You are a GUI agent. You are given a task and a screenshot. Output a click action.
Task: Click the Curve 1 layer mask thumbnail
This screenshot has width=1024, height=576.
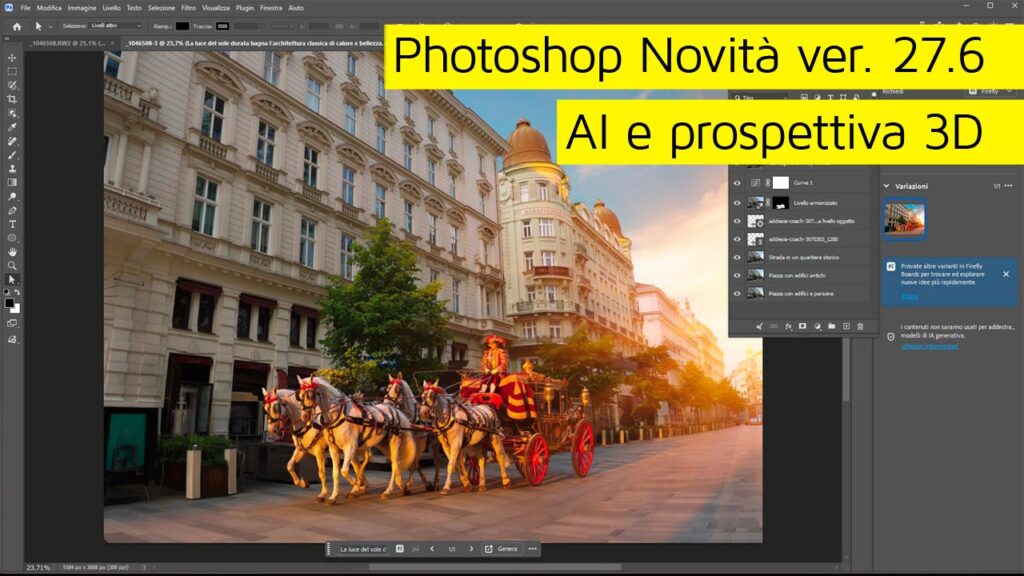point(781,183)
